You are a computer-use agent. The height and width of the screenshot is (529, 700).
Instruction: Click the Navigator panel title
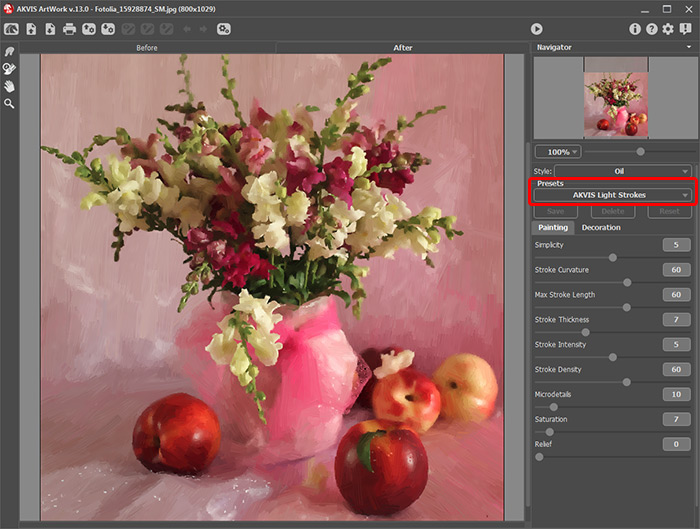click(x=554, y=47)
